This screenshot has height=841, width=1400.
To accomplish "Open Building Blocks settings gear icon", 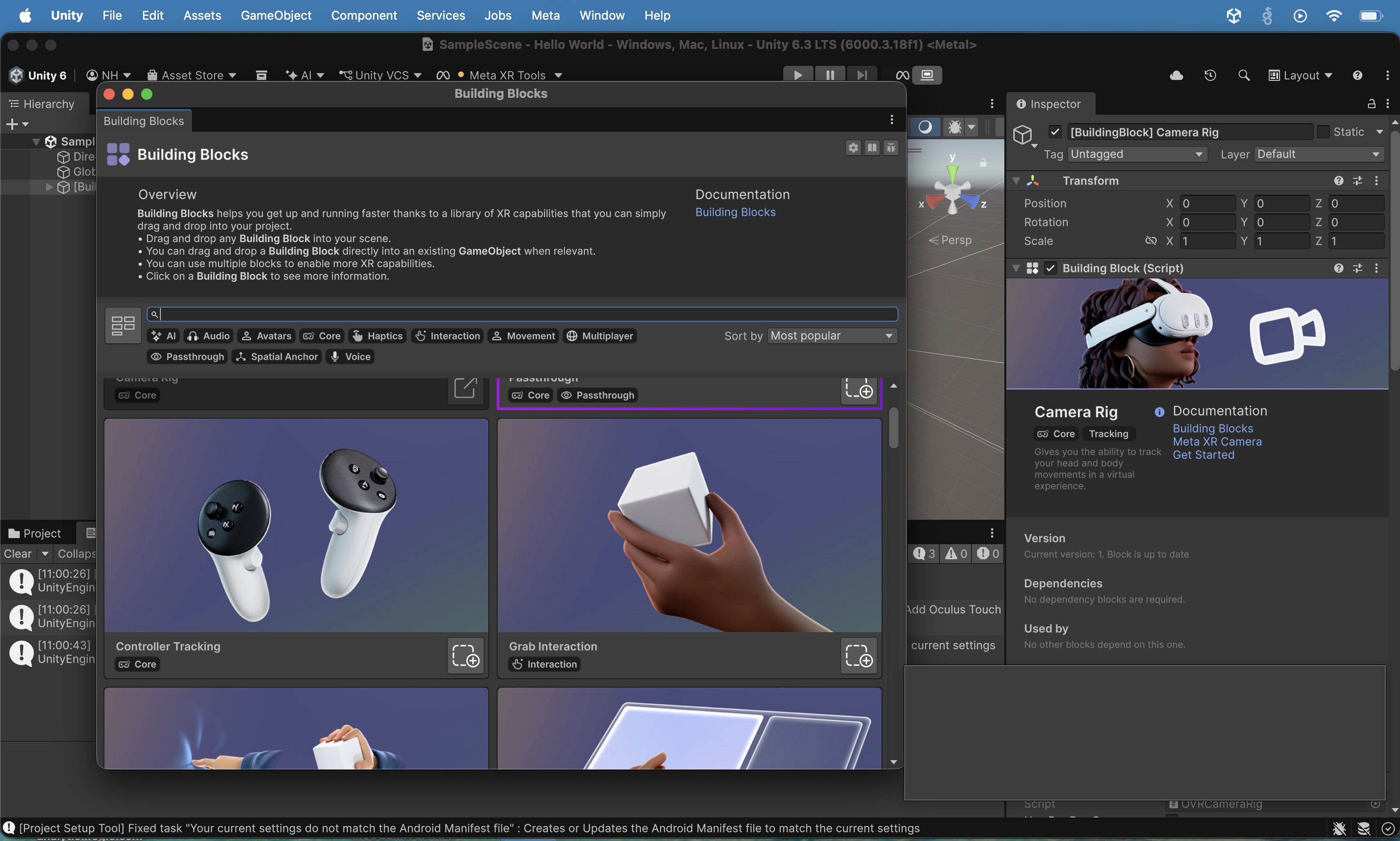I will (x=853, y=148).
